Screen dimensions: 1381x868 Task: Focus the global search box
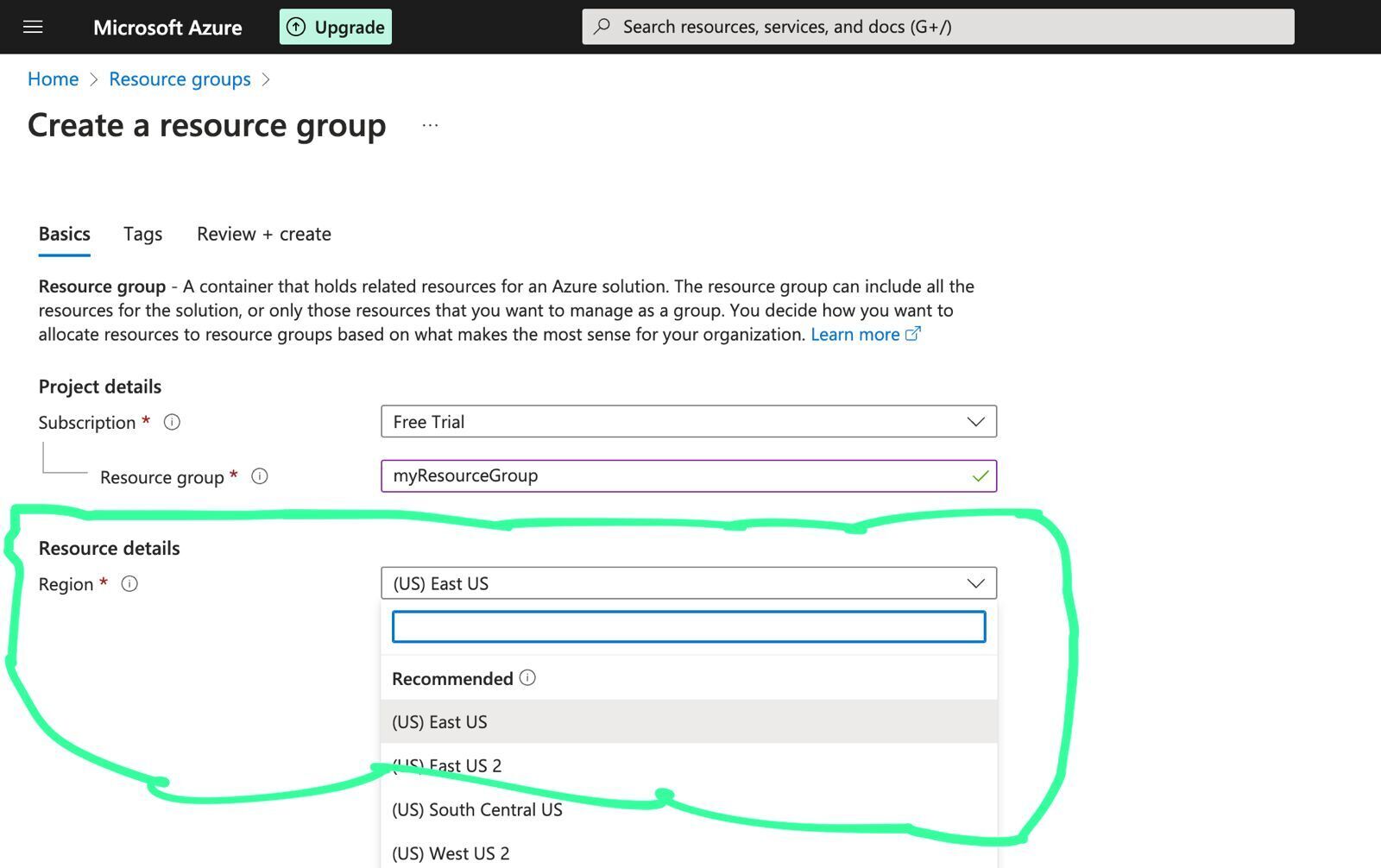938,27
